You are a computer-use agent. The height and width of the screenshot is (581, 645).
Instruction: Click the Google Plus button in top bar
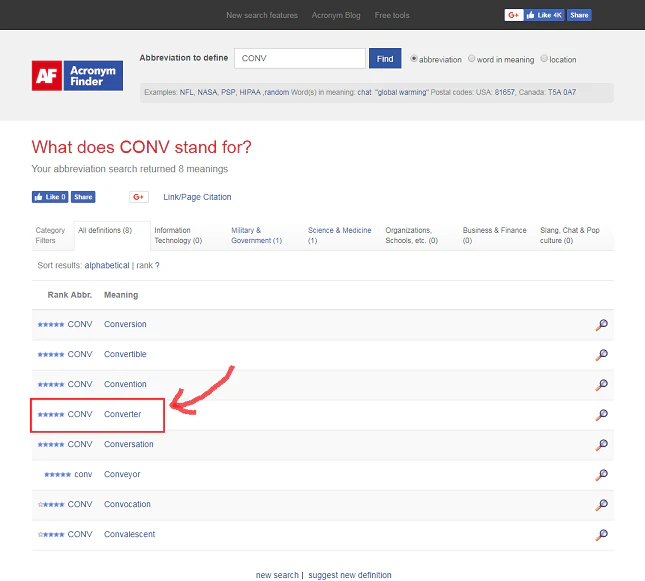click(x=513, y=15)
